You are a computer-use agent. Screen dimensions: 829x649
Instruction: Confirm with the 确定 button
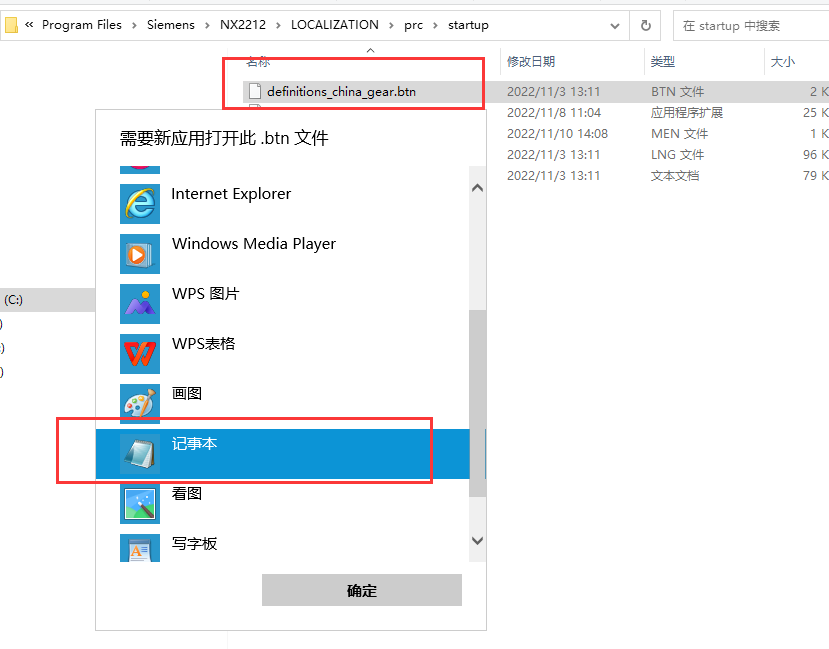point(361,590)
